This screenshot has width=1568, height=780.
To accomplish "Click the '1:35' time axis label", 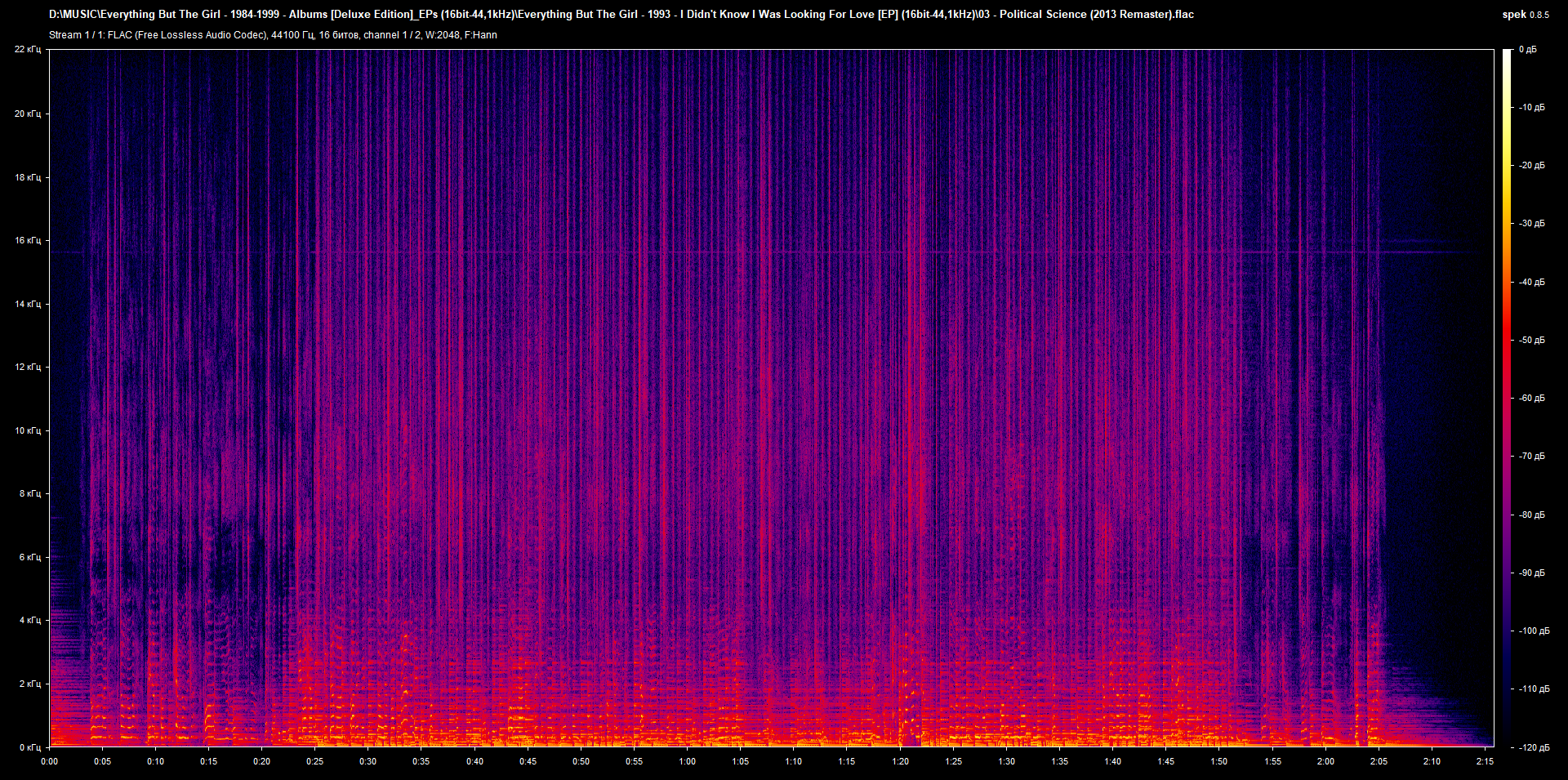I will (x=1060, y=761).
